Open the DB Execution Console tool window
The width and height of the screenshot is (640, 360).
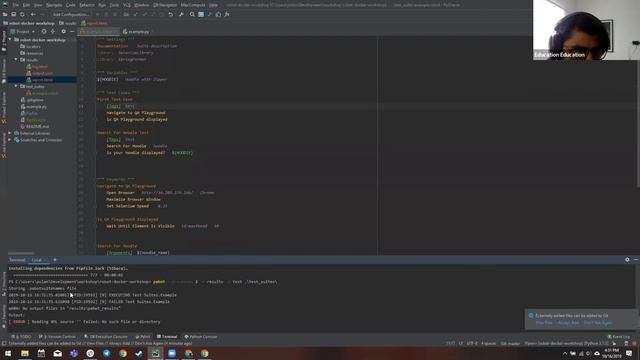tap(106, 337)
